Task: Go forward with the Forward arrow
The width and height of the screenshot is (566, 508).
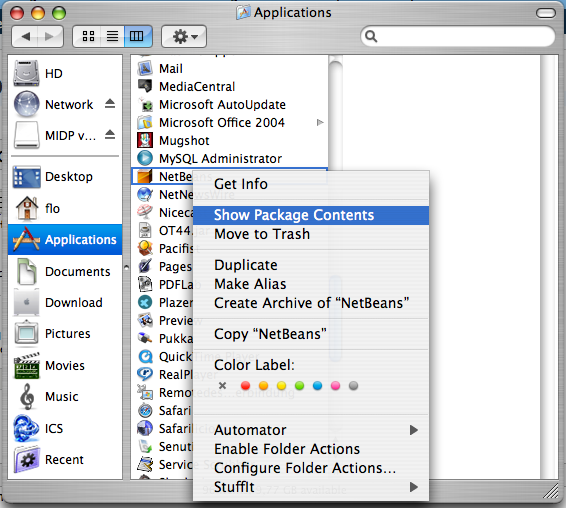Action: coord(50,36)
